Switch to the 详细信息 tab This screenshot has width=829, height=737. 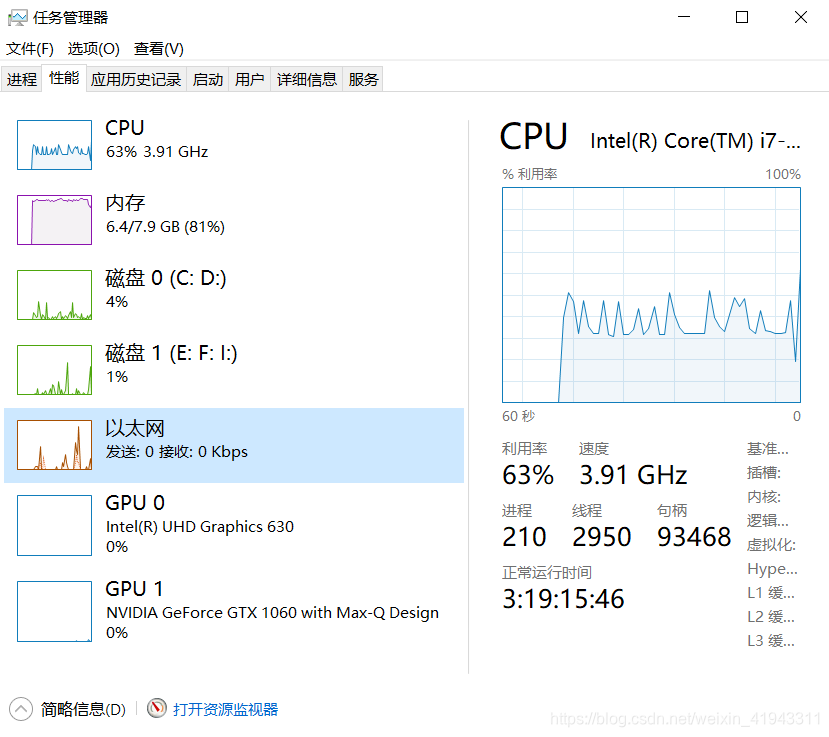coord(307,79)
